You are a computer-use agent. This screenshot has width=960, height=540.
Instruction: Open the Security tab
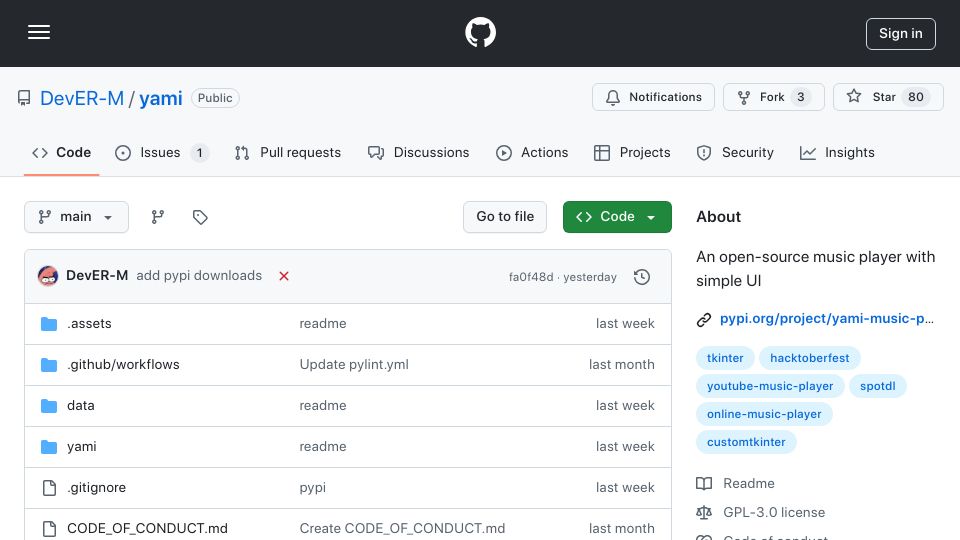[x=735, y=152]
